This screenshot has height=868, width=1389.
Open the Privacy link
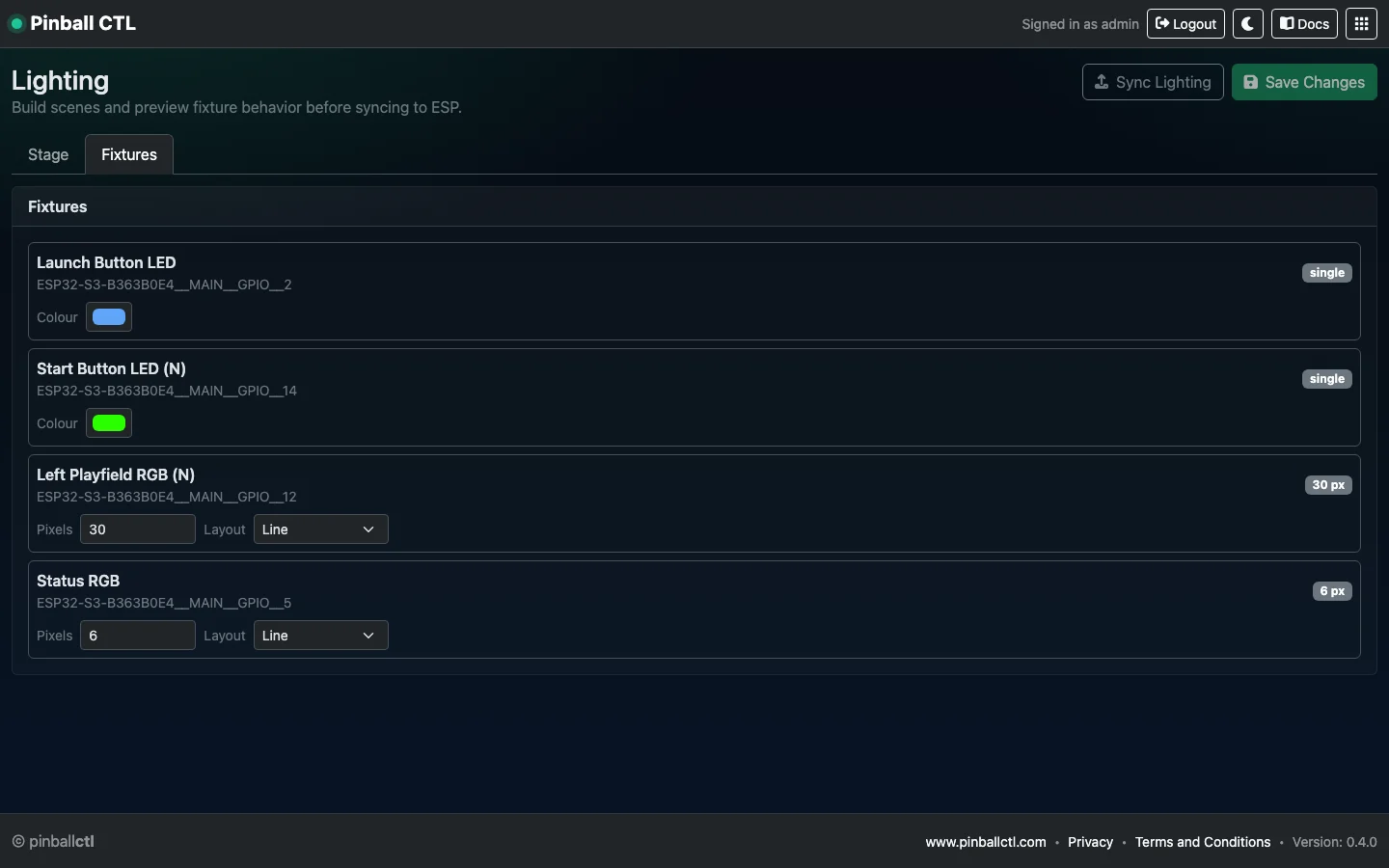[x=1089, y=842]
